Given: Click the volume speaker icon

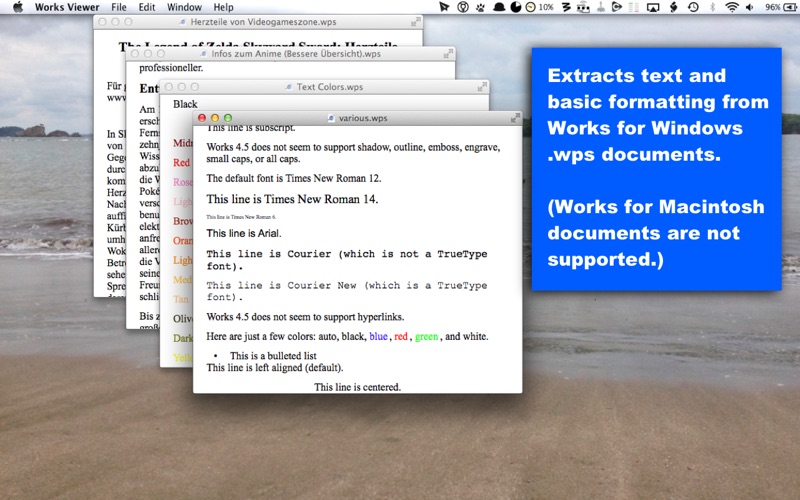Looking at the screenshot, I should click(749, 7).
